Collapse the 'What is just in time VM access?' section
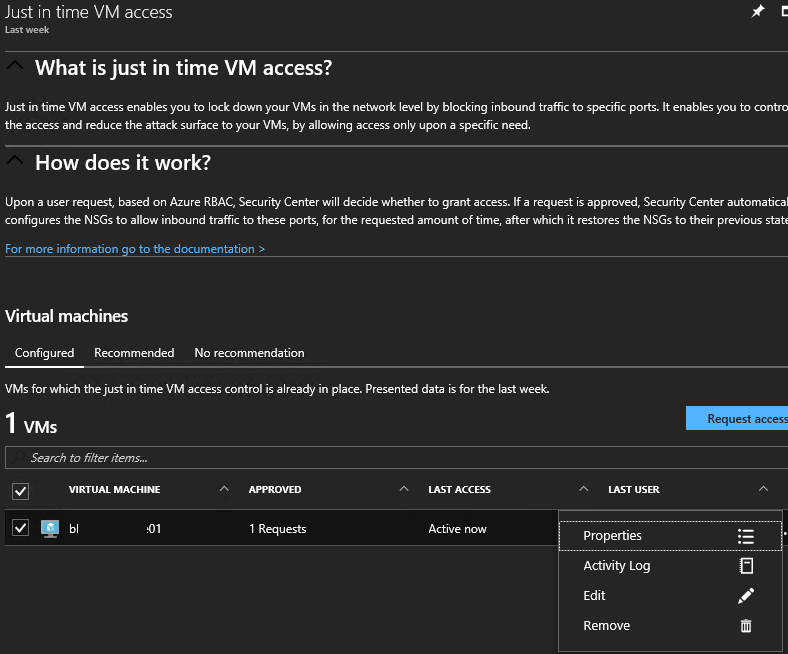 (x=15, y=67)
